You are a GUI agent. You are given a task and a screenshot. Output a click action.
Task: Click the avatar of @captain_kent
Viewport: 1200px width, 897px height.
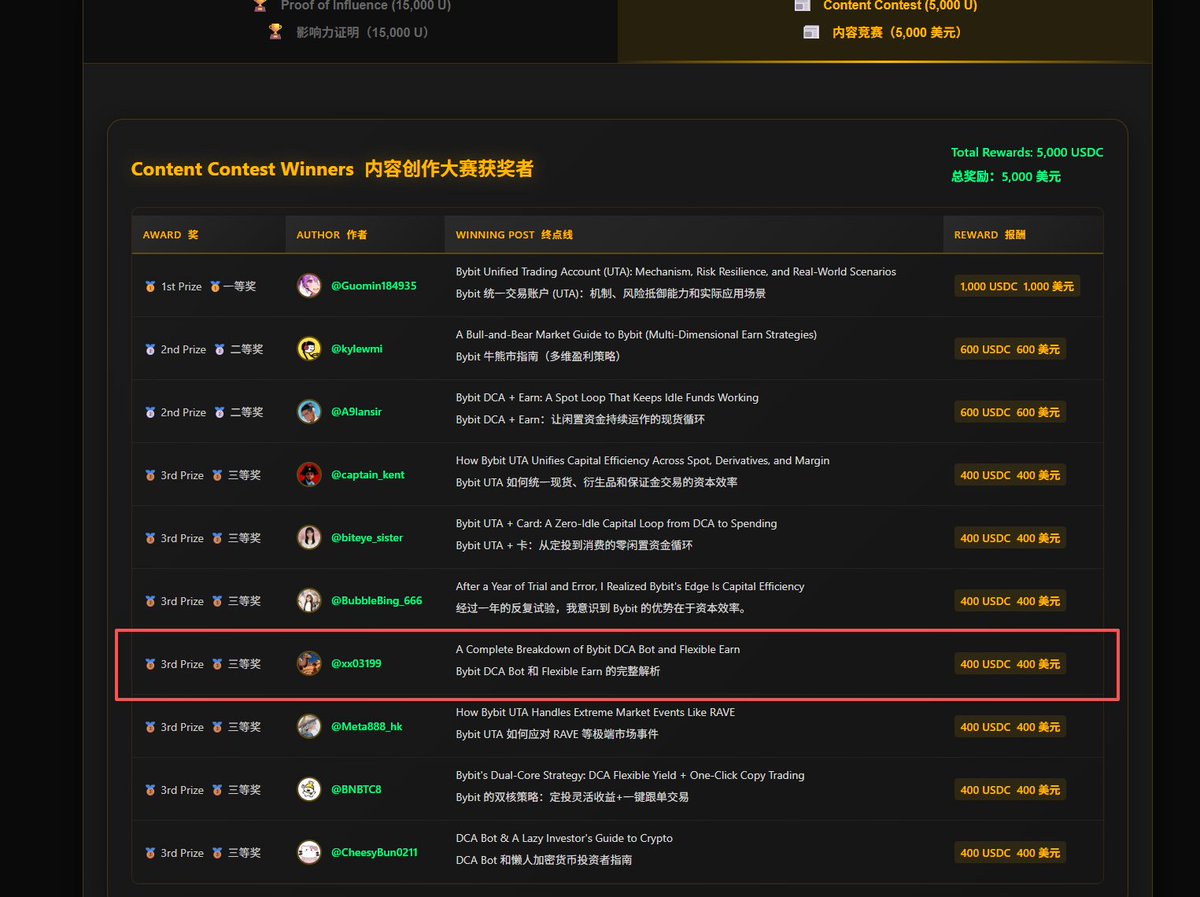tap(309, 475)
